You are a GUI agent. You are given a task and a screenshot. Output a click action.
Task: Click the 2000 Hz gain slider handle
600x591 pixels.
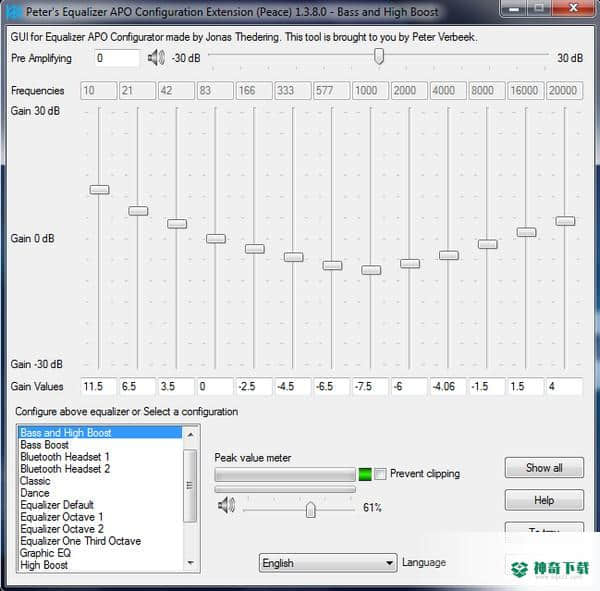point(410,264)
